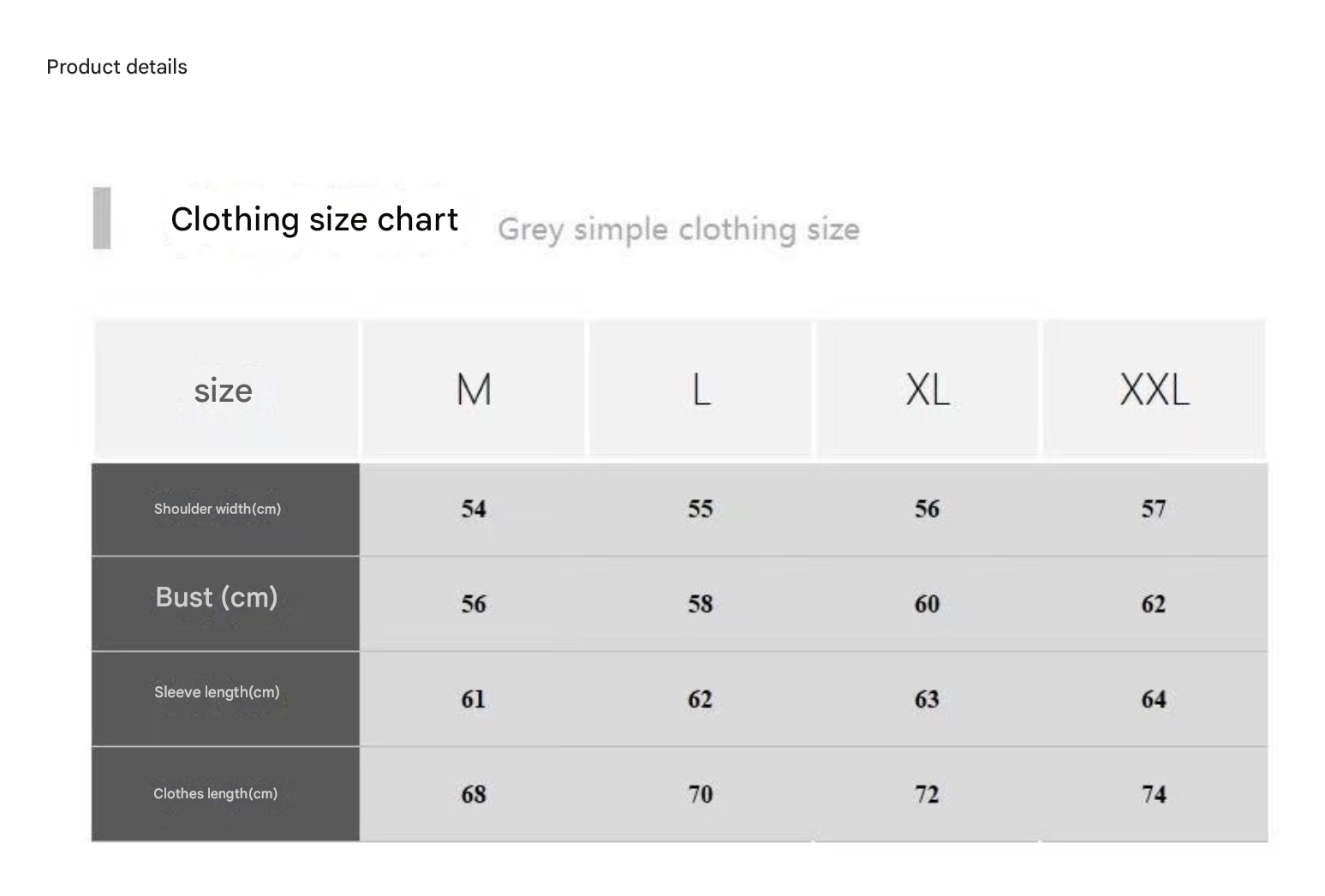Select the XXL size column header
The height and width of the screenshot is (896, 1325).
[1155, 390]
